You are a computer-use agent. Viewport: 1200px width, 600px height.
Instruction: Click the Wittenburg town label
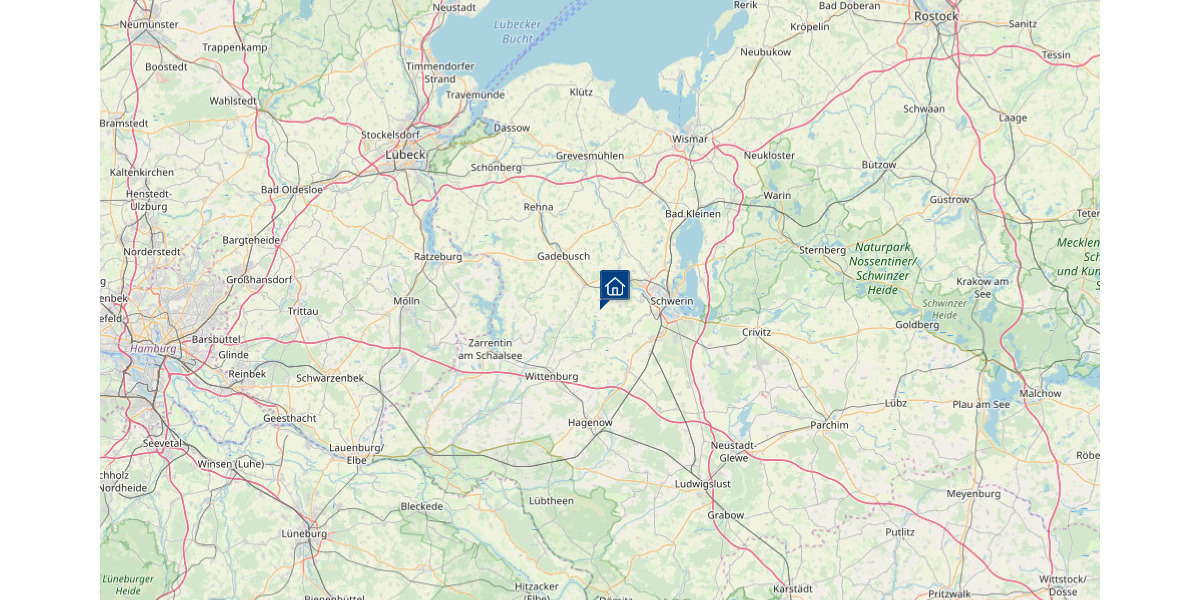pyautogui.click(x=552, y=377)
